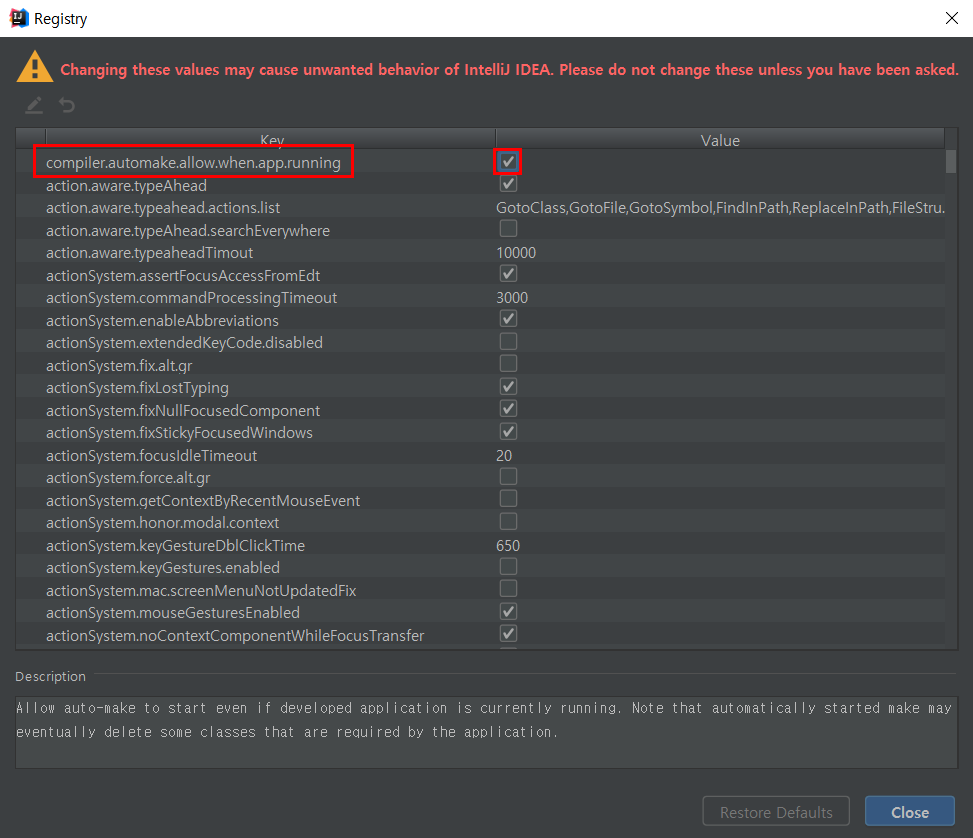Viewport: 973px width, 838px height.
Task: Select actionSystem.enableAbbreviations key
Action: click(x=162, y=321)
